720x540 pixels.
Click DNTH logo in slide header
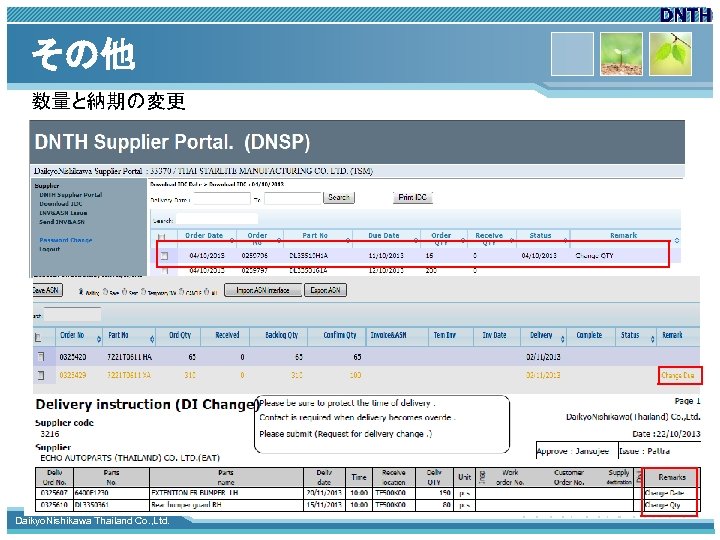coord(685,15)
